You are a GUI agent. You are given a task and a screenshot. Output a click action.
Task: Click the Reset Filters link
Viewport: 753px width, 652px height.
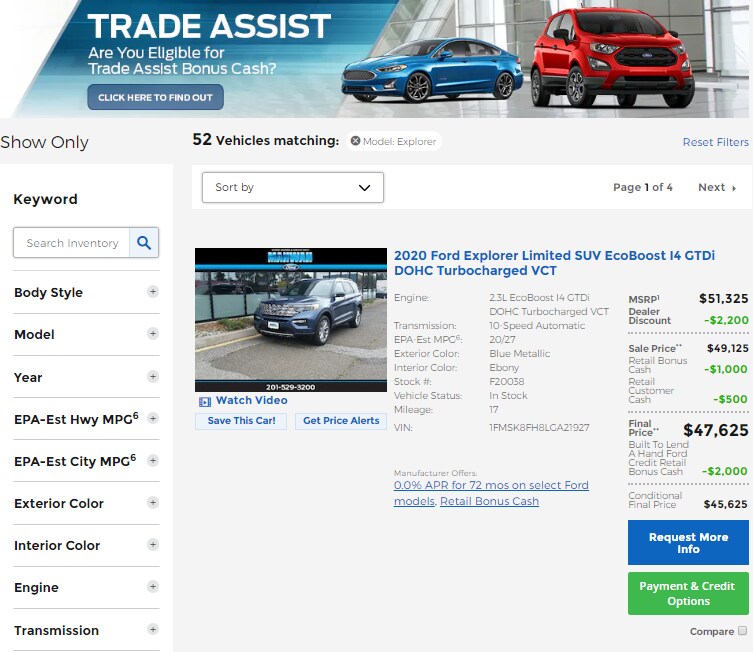point(716,142)
